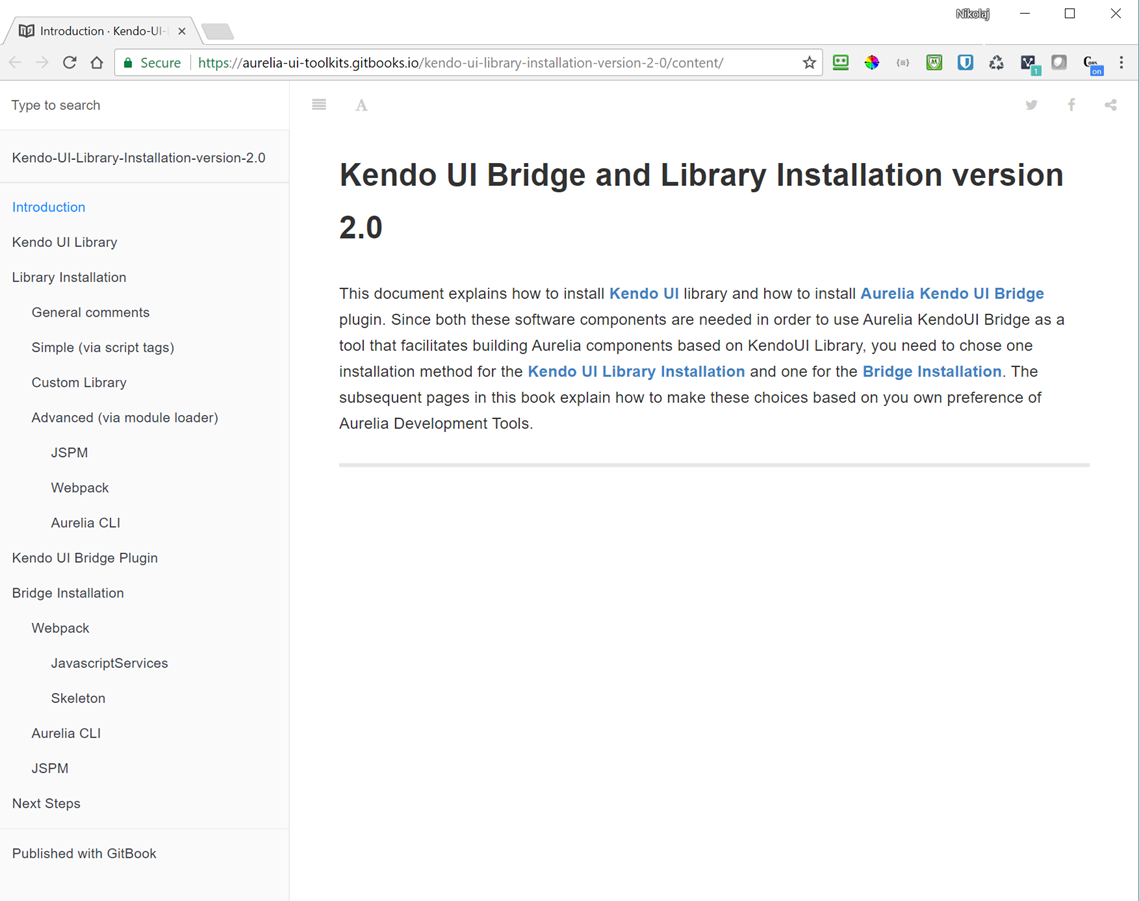Screen dimensions: 1139x901
Task: Share page via Facebook icon
Action: click(x=1071, y=105)
